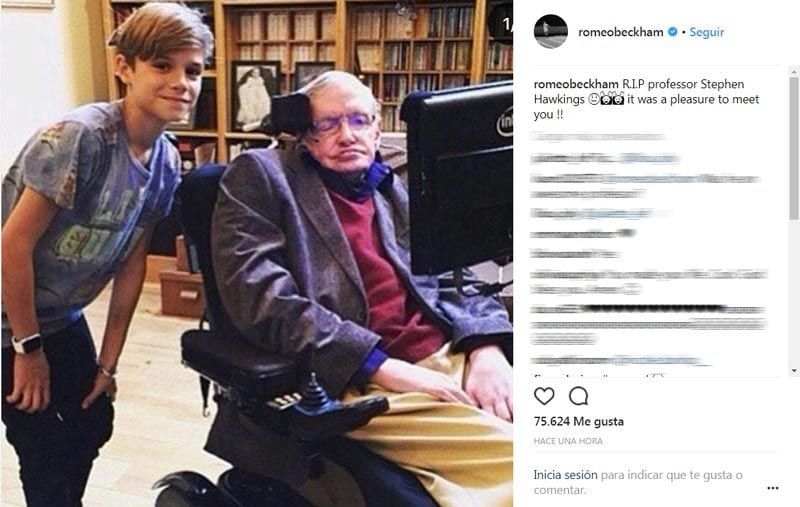Click the blue verified badge

(672, 32)
